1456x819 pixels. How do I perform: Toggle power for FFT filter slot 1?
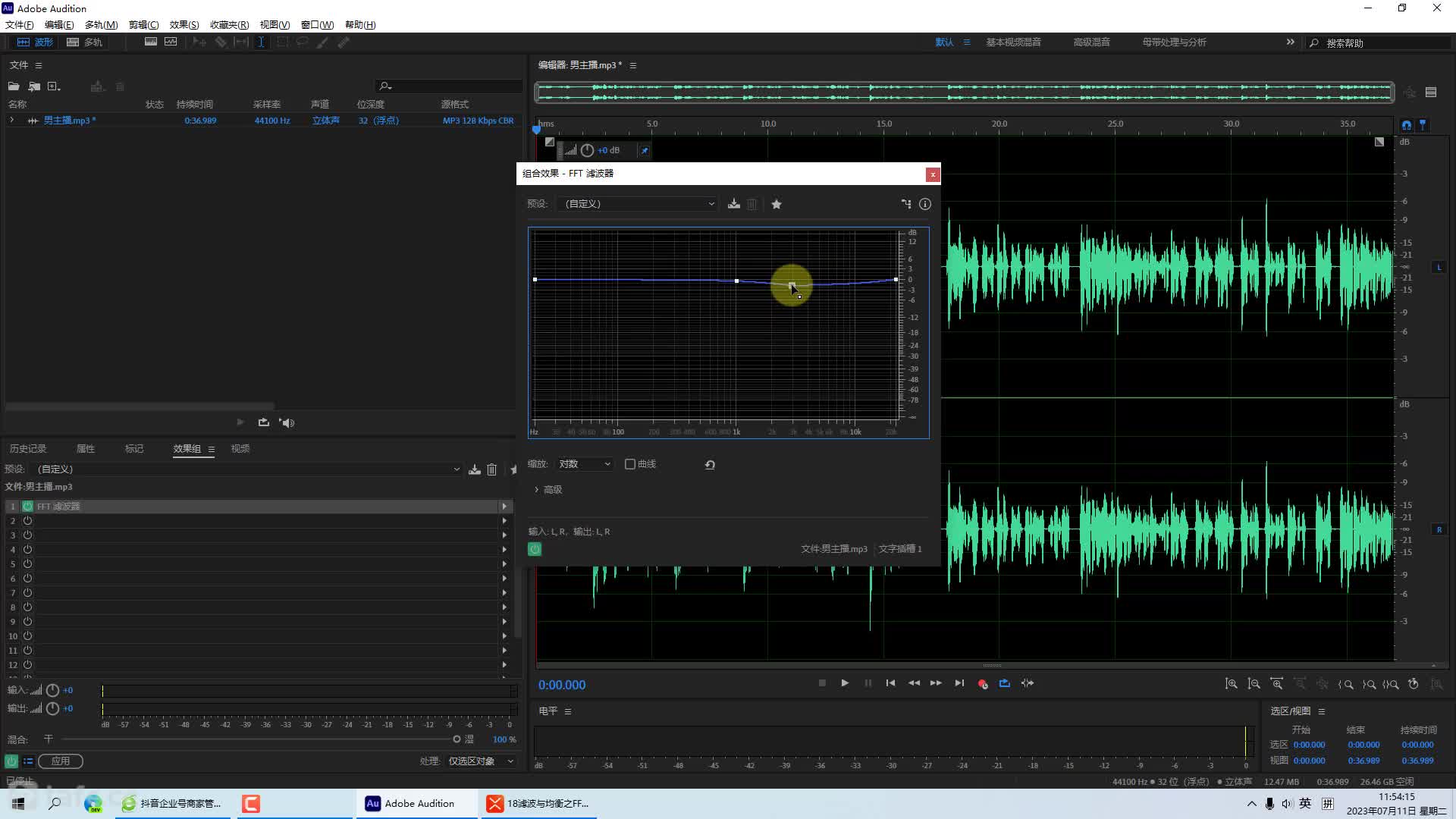click(x=27, y=507)
